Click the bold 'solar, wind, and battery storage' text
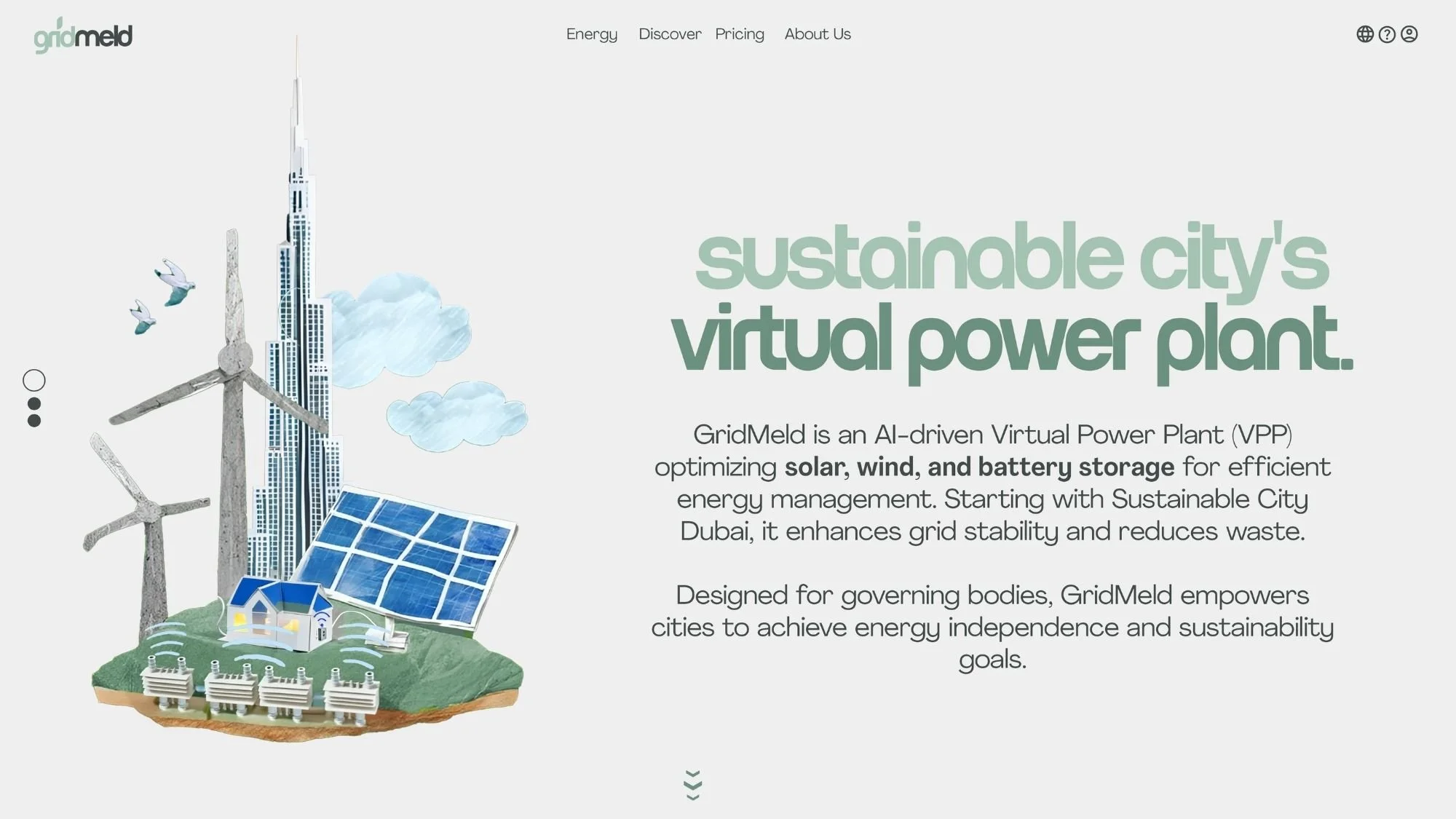Screen dimensions: 1456x819 (979, 467)
